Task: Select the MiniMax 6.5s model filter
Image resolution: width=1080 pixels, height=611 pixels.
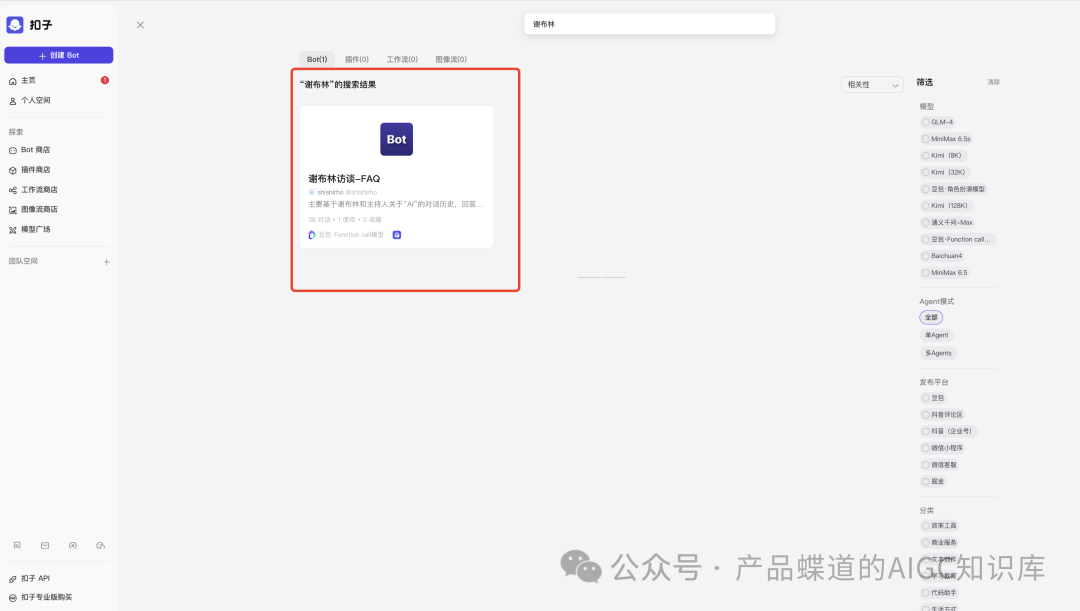Action: pos(946,139)
